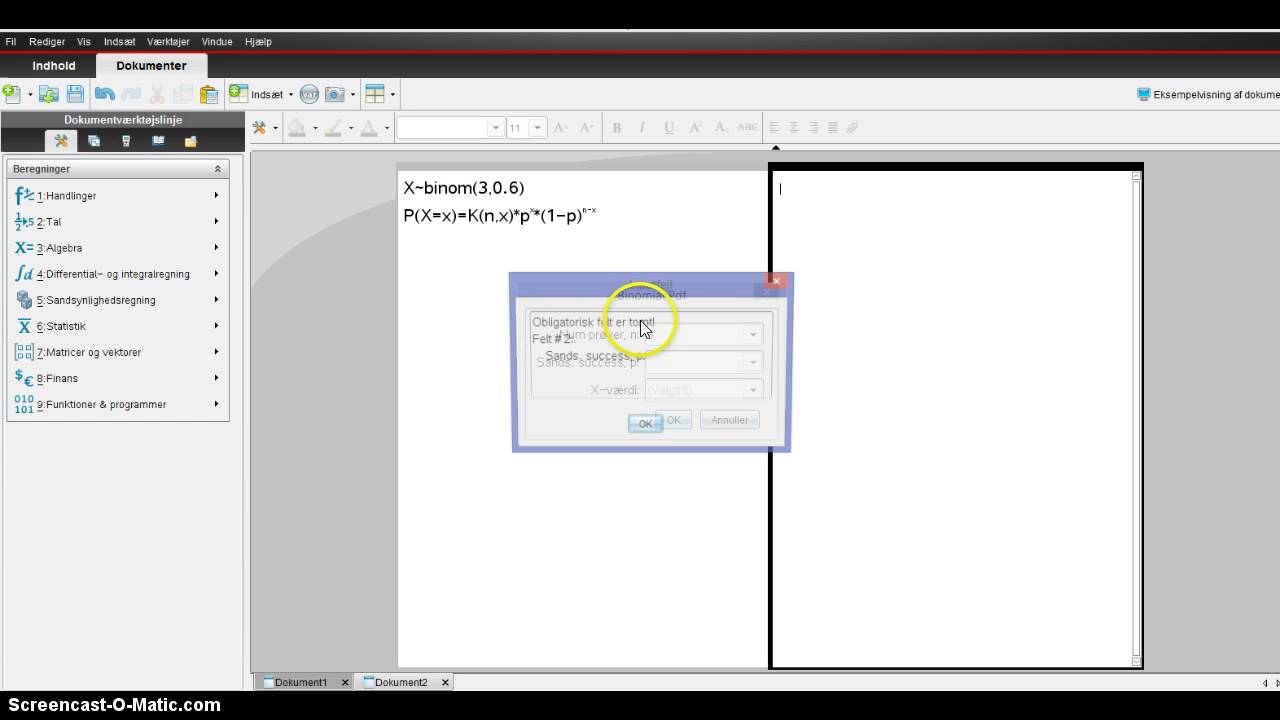Open the fill color dropdown arrow

315,128
